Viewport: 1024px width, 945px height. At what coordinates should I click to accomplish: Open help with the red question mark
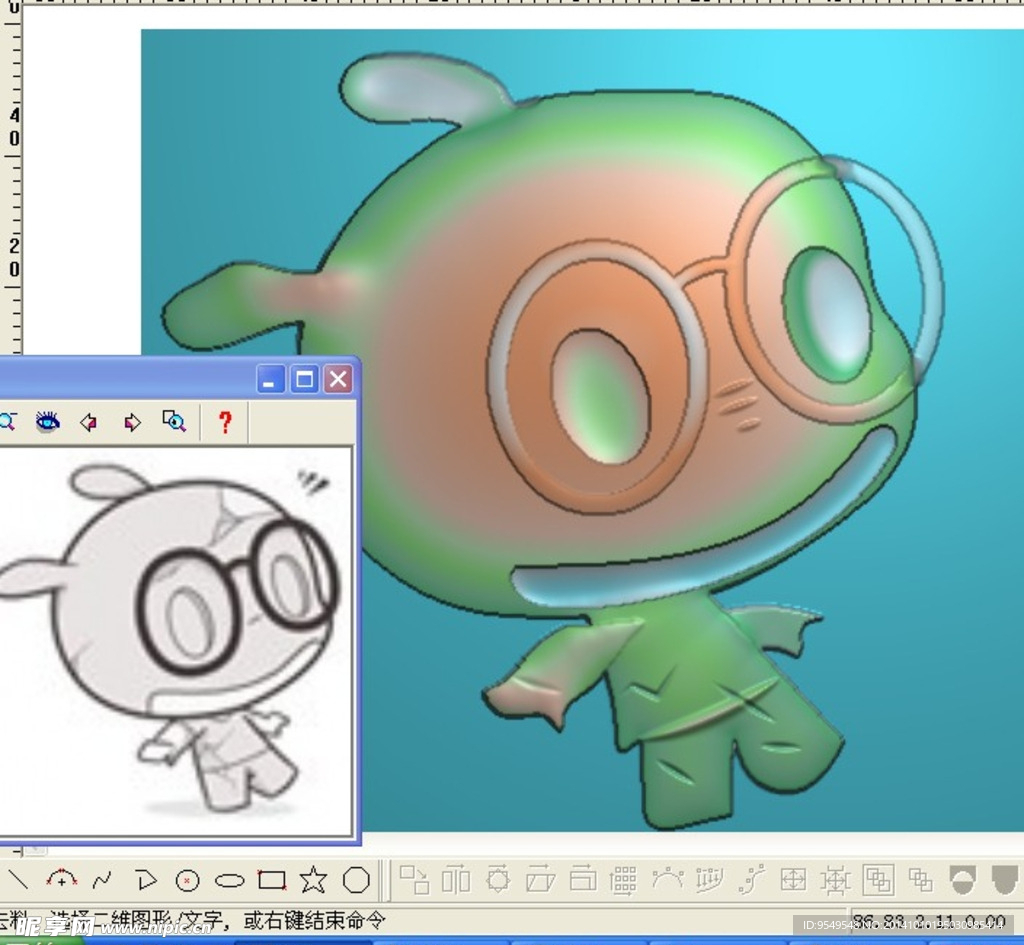point(224,422)
